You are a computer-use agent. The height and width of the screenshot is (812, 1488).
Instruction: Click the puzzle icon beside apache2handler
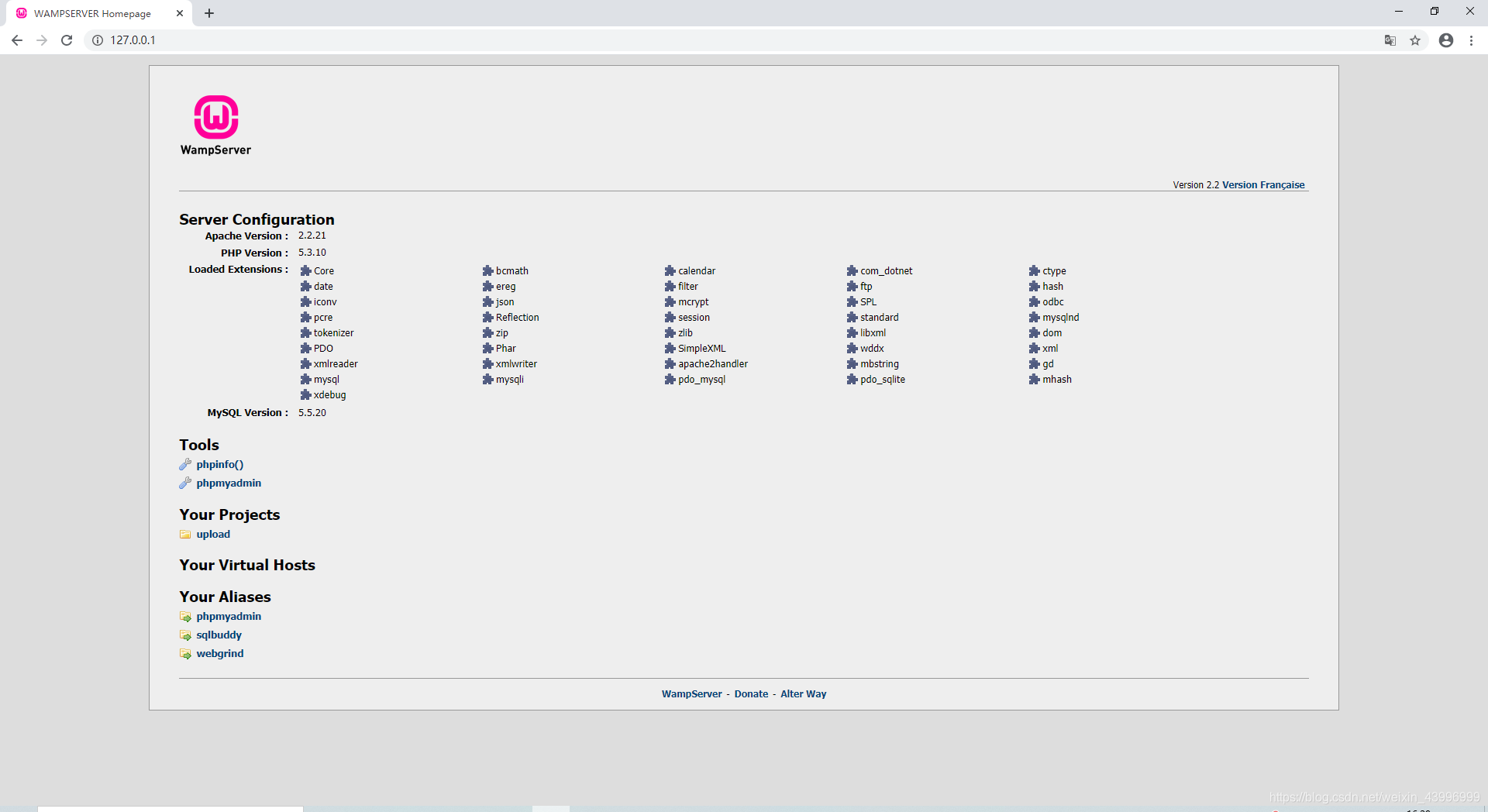point(670,363)
